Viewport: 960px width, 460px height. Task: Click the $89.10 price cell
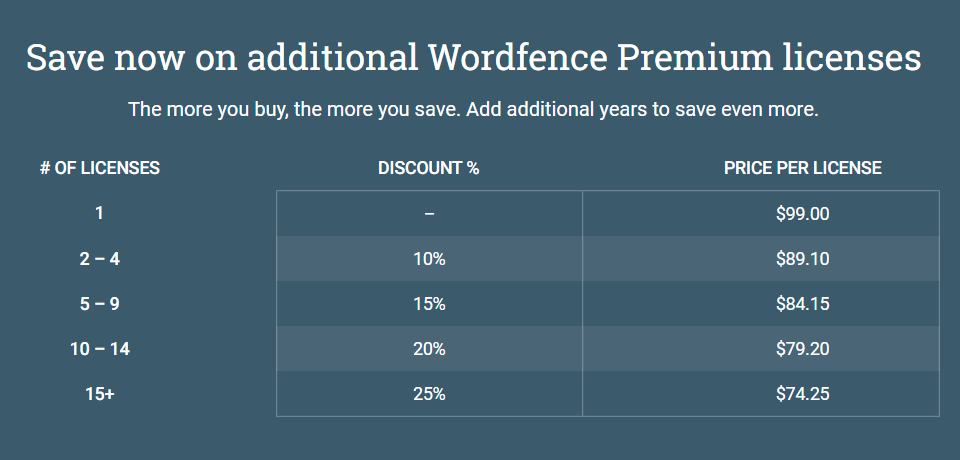[803, 259]
